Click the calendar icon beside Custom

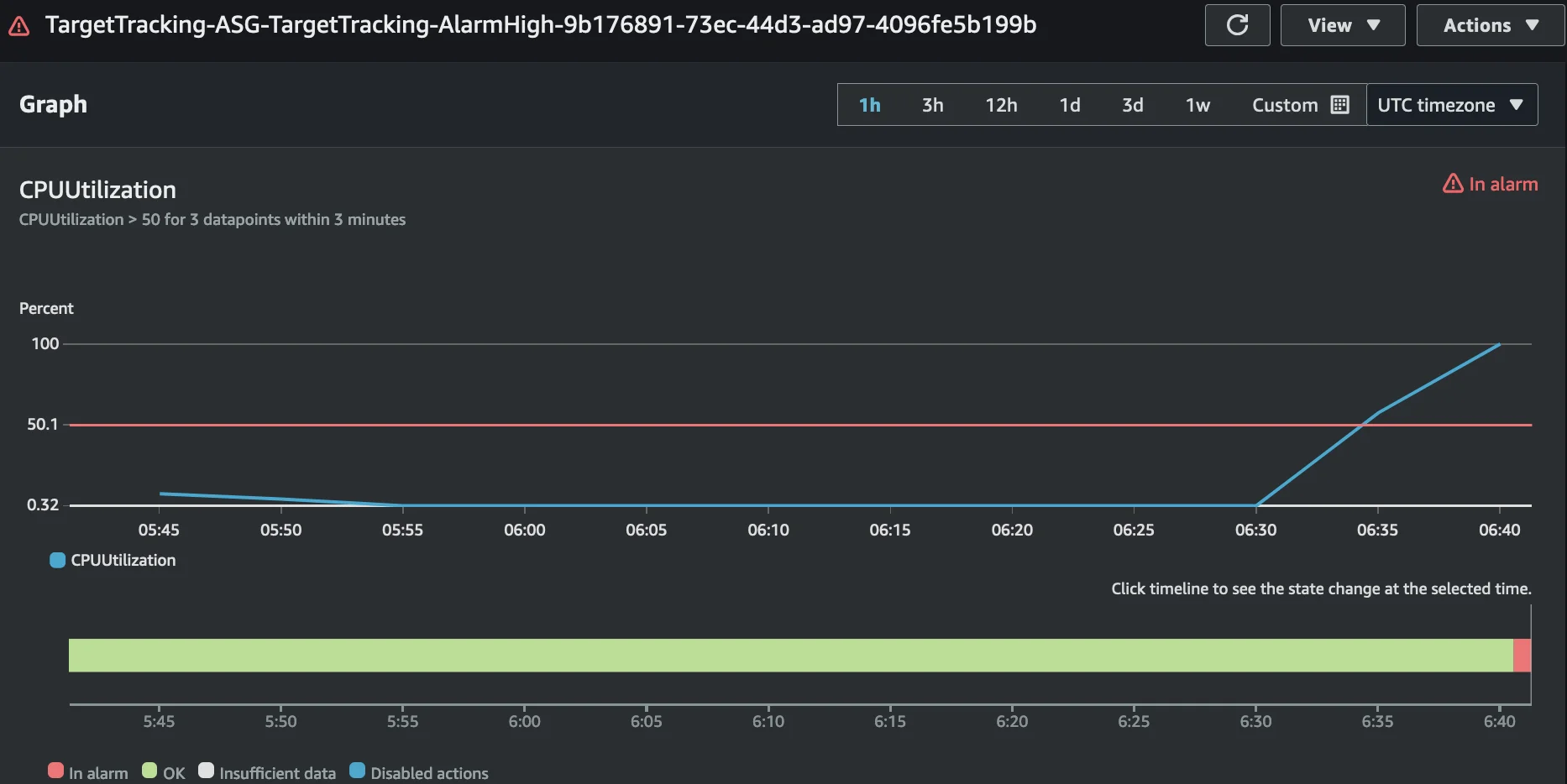1340,105
